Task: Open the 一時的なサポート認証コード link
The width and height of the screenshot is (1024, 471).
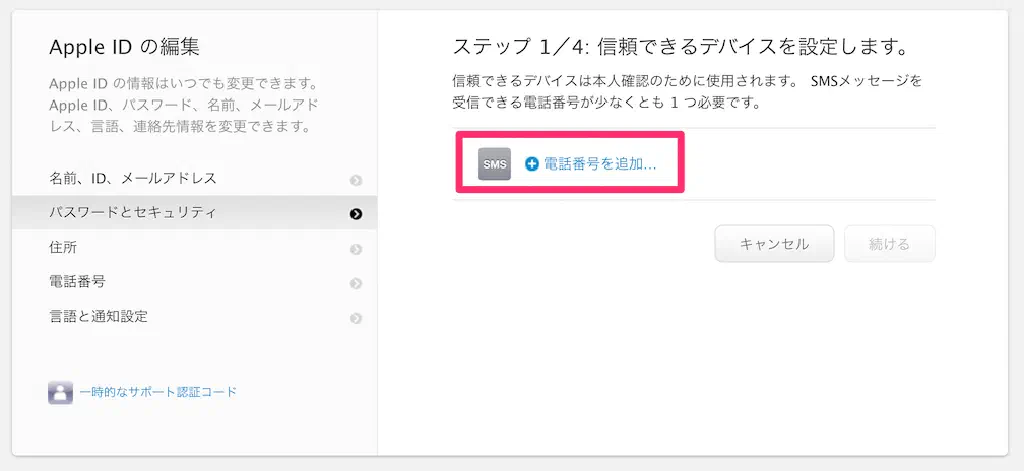Action: pos(158,392)
